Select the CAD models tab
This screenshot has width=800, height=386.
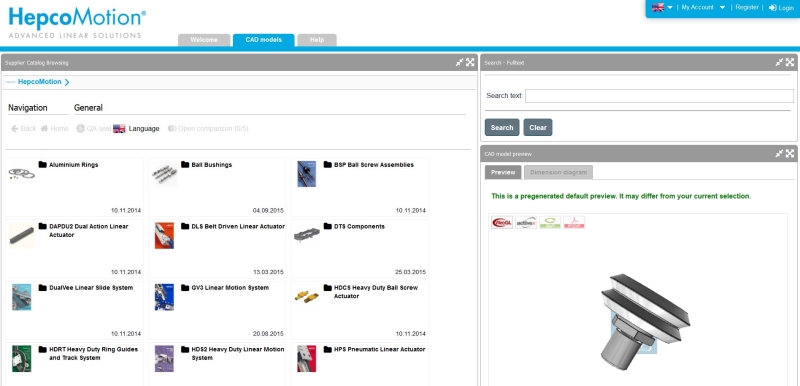[x=263, y=40]
